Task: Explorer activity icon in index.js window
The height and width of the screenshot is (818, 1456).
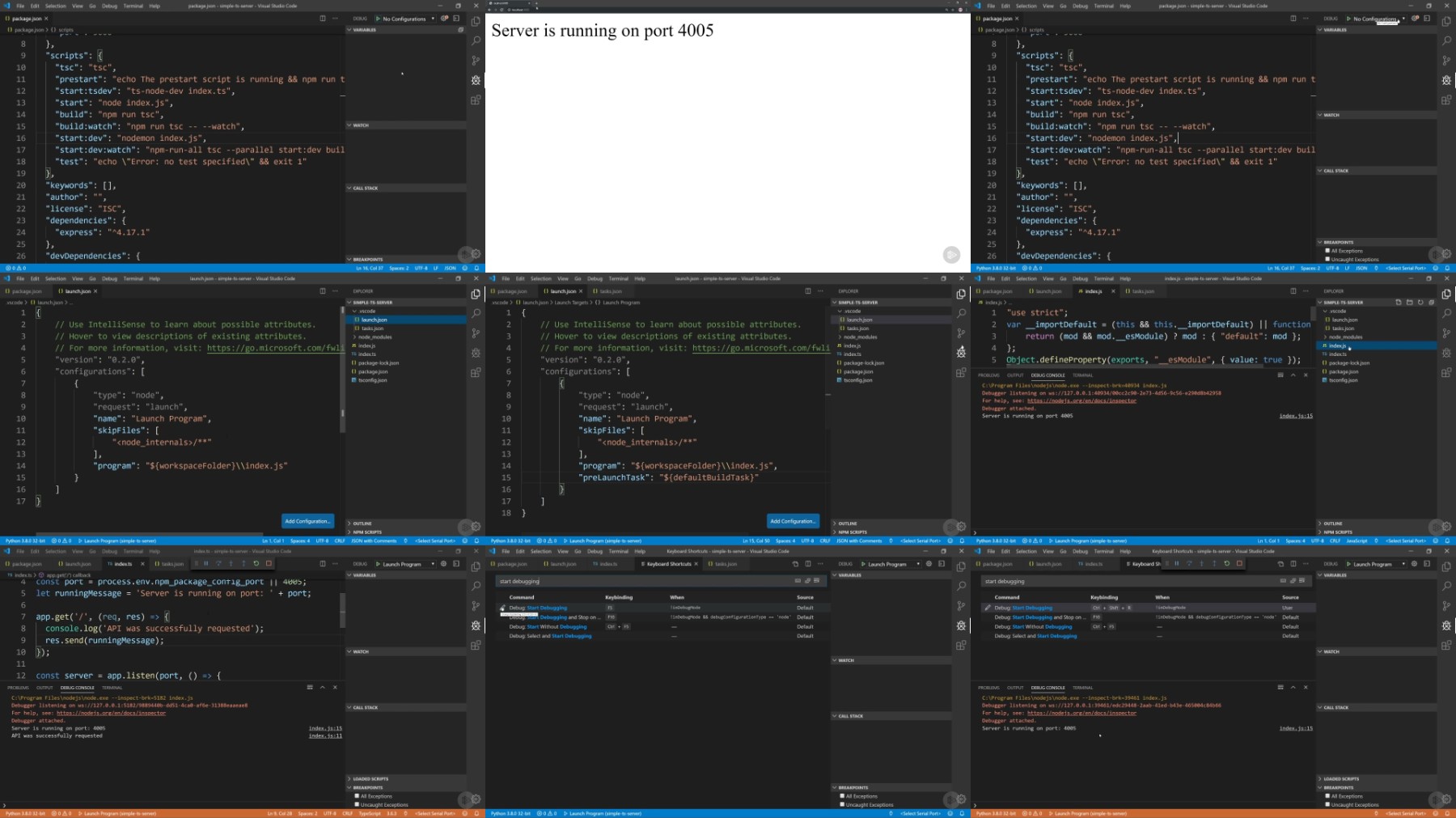Action: [1446, 294]
